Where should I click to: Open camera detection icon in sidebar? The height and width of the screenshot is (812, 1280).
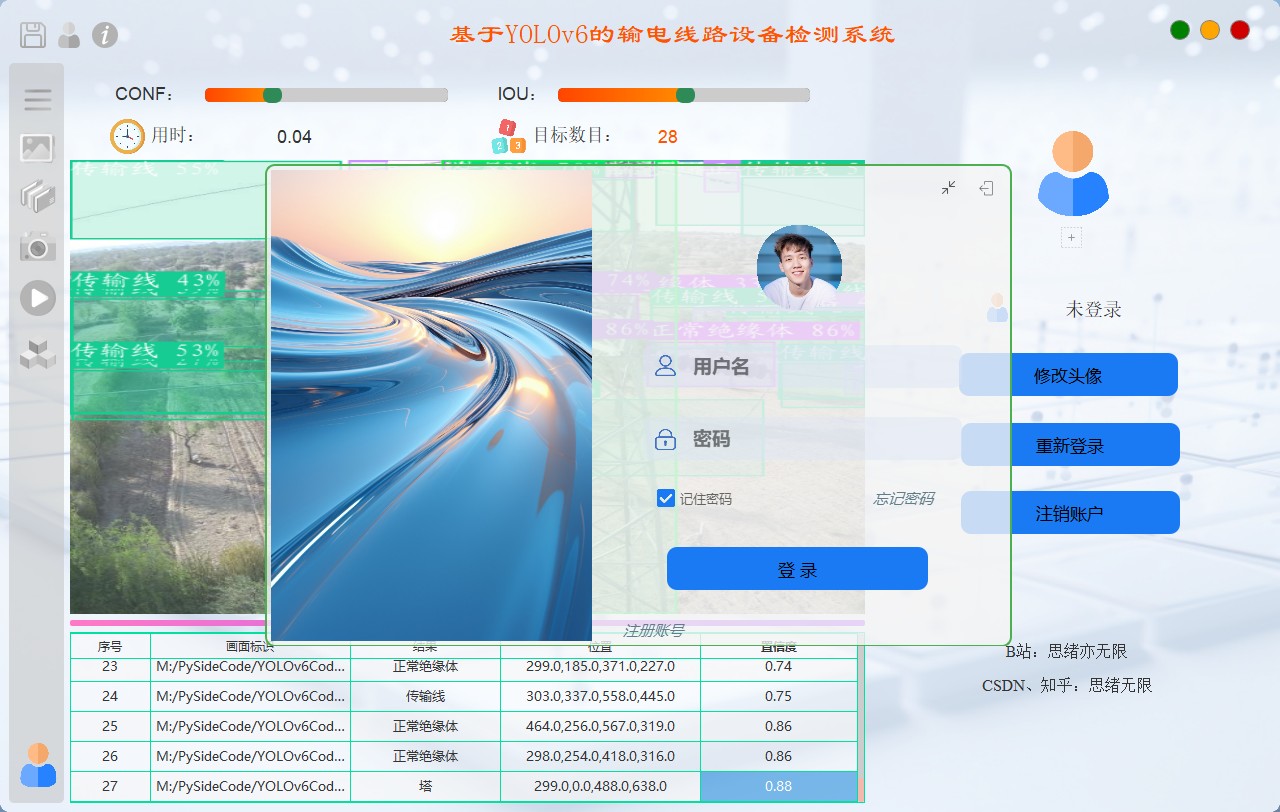[37, 246]
